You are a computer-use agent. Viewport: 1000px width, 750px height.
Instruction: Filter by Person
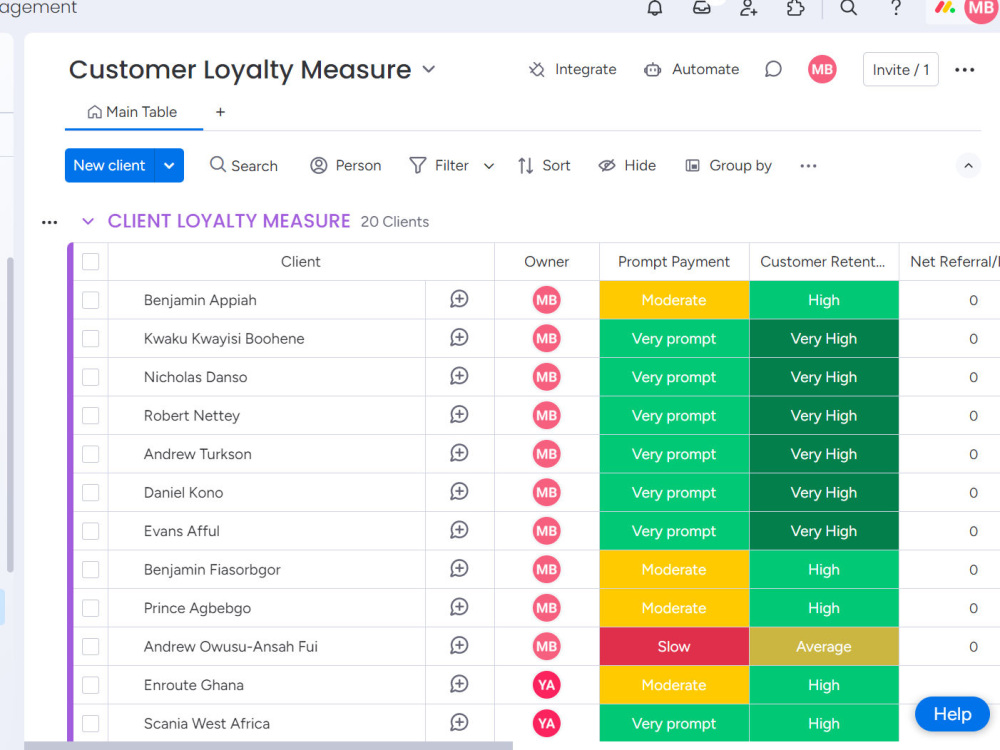(346, 166)
